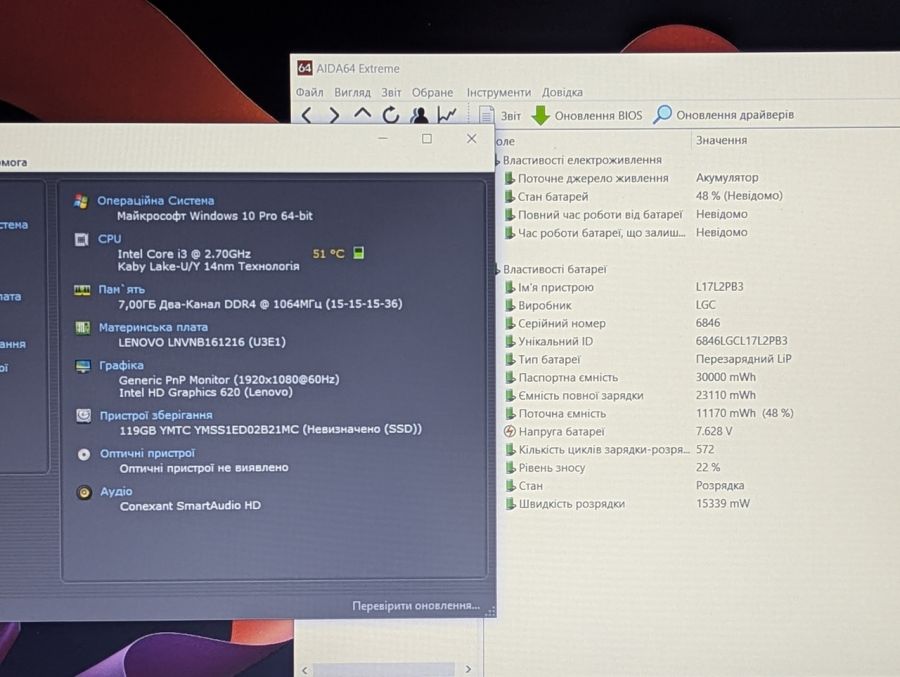Click Перевірити оновлення link

(x=416, y=606)
